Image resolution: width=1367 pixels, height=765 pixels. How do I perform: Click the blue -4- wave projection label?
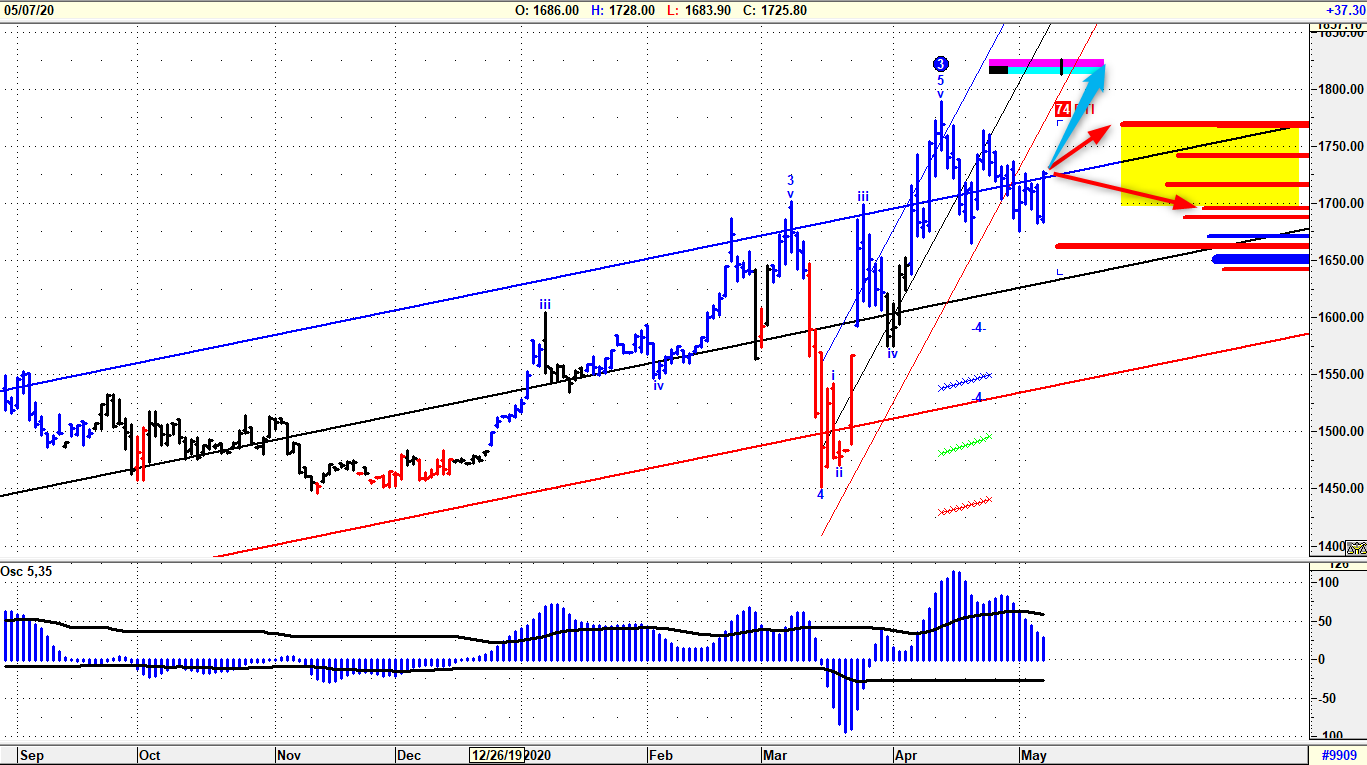tap(979, 327)
